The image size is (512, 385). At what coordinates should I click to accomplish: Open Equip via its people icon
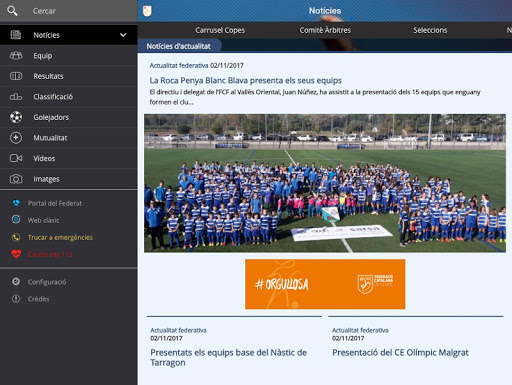point(16,56)
